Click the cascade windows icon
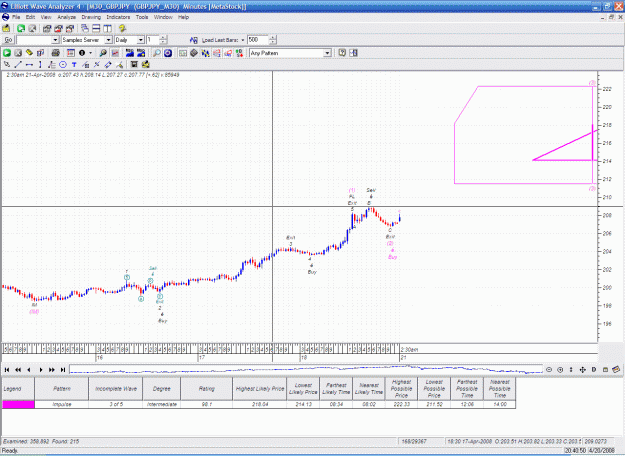625x456 pixels. pos(85,28)
